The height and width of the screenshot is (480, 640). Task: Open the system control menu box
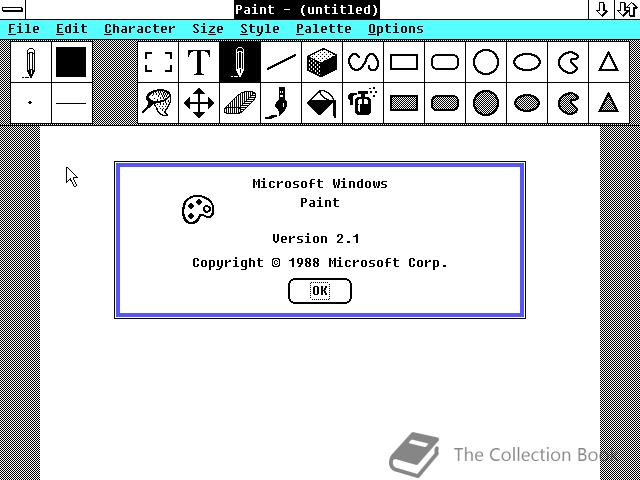coord(12,9)
